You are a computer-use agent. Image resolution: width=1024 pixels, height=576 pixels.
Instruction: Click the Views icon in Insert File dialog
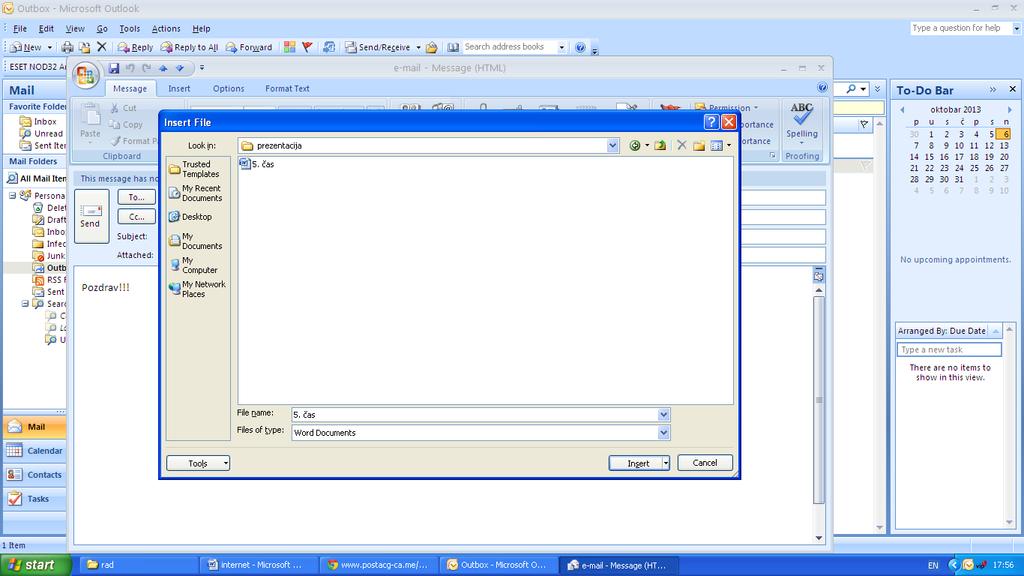(x=716, y=146)
